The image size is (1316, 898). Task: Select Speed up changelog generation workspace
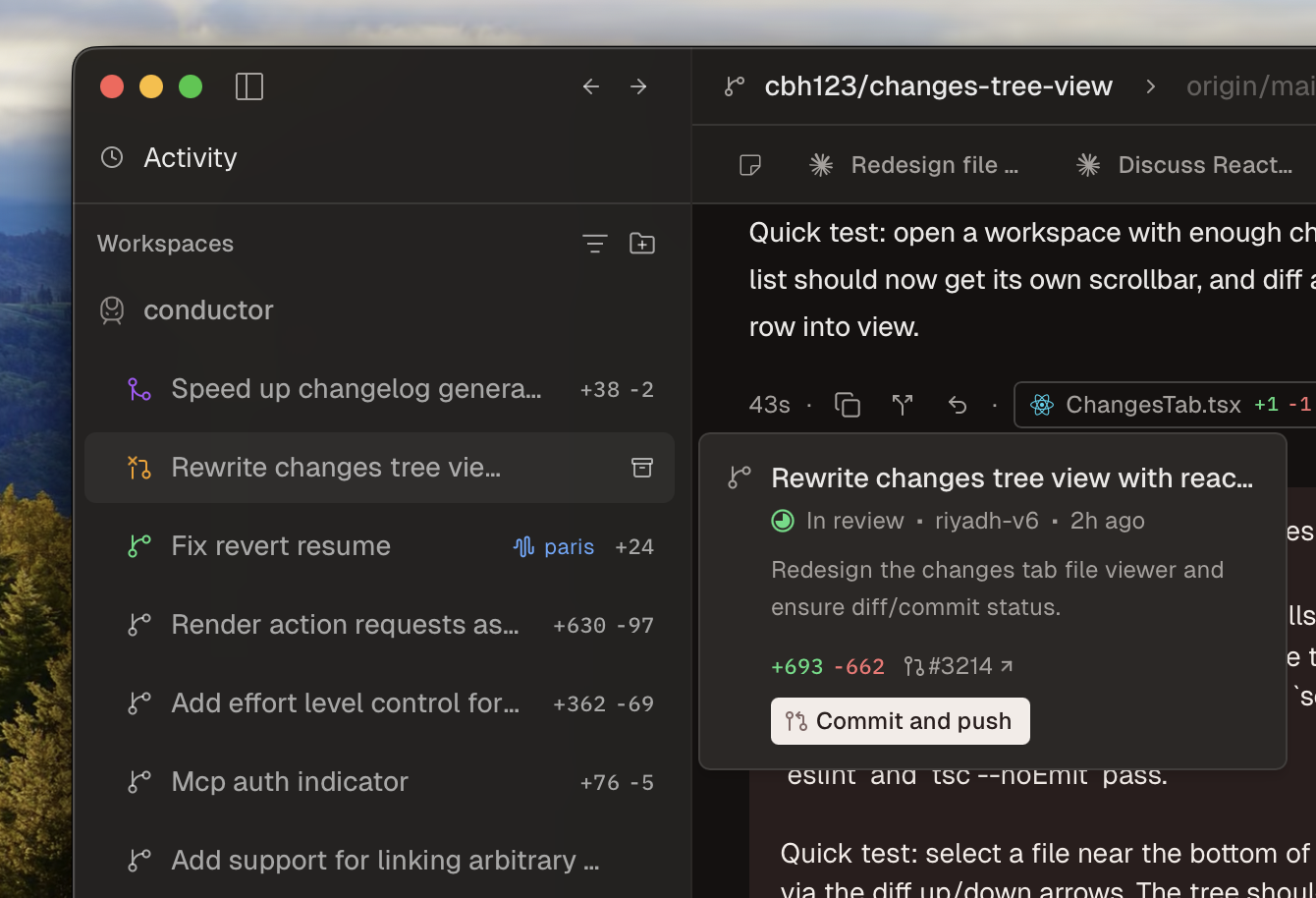[356, 389]
